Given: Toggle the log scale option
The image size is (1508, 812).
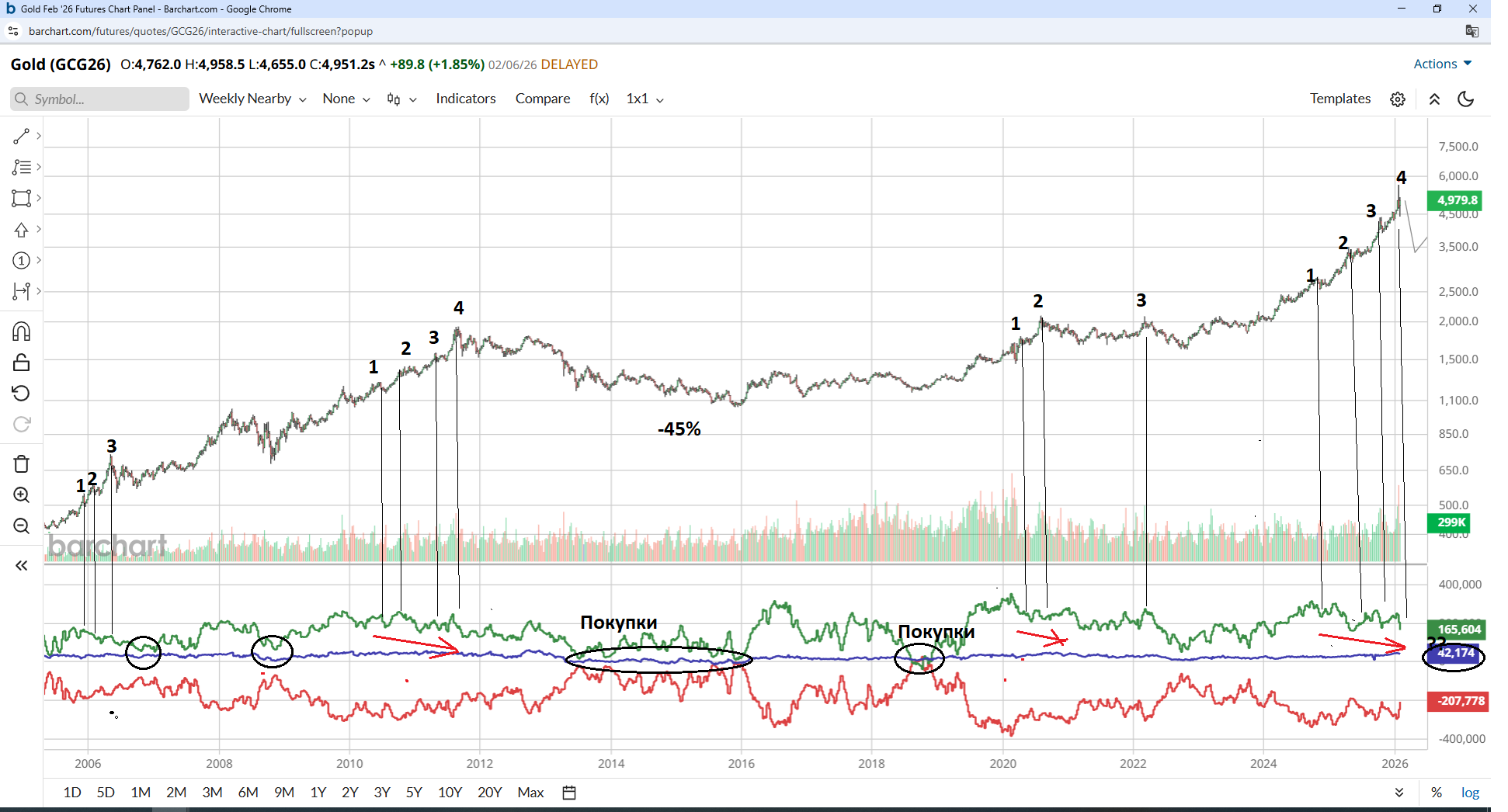Looking at the screenshot, I should [x=1470, y=793].
